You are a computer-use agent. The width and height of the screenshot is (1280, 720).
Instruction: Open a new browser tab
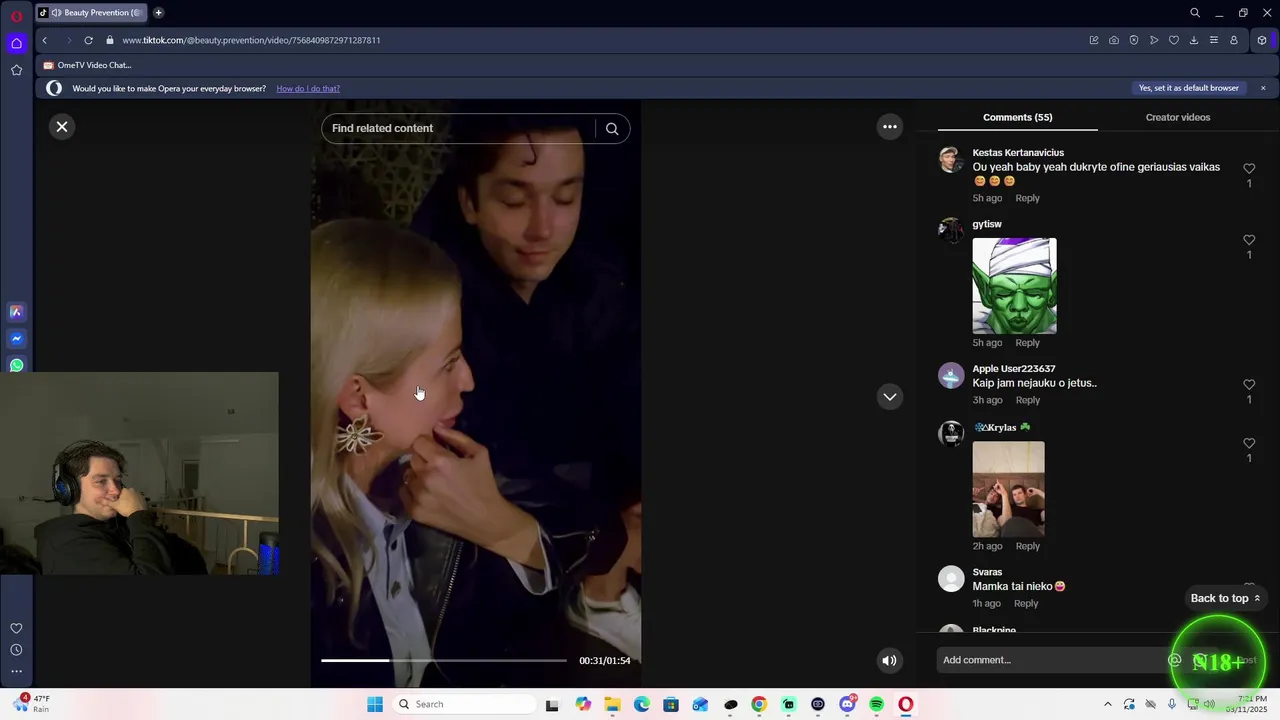pyautogui.click(x=158, y=12)
